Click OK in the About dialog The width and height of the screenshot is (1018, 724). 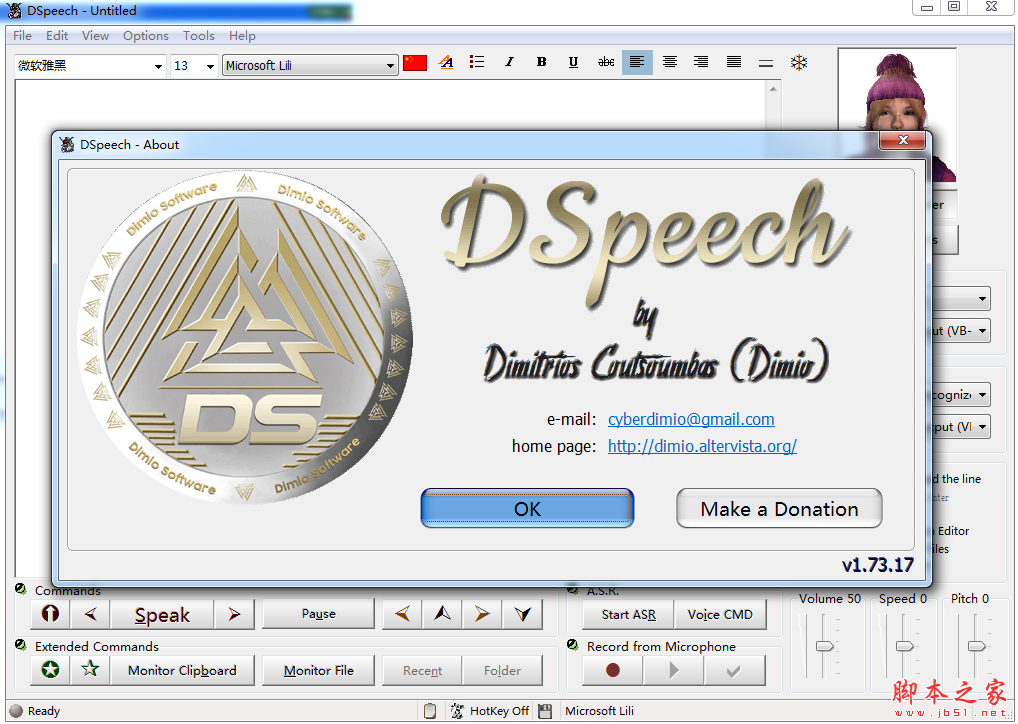pos(527,508)
